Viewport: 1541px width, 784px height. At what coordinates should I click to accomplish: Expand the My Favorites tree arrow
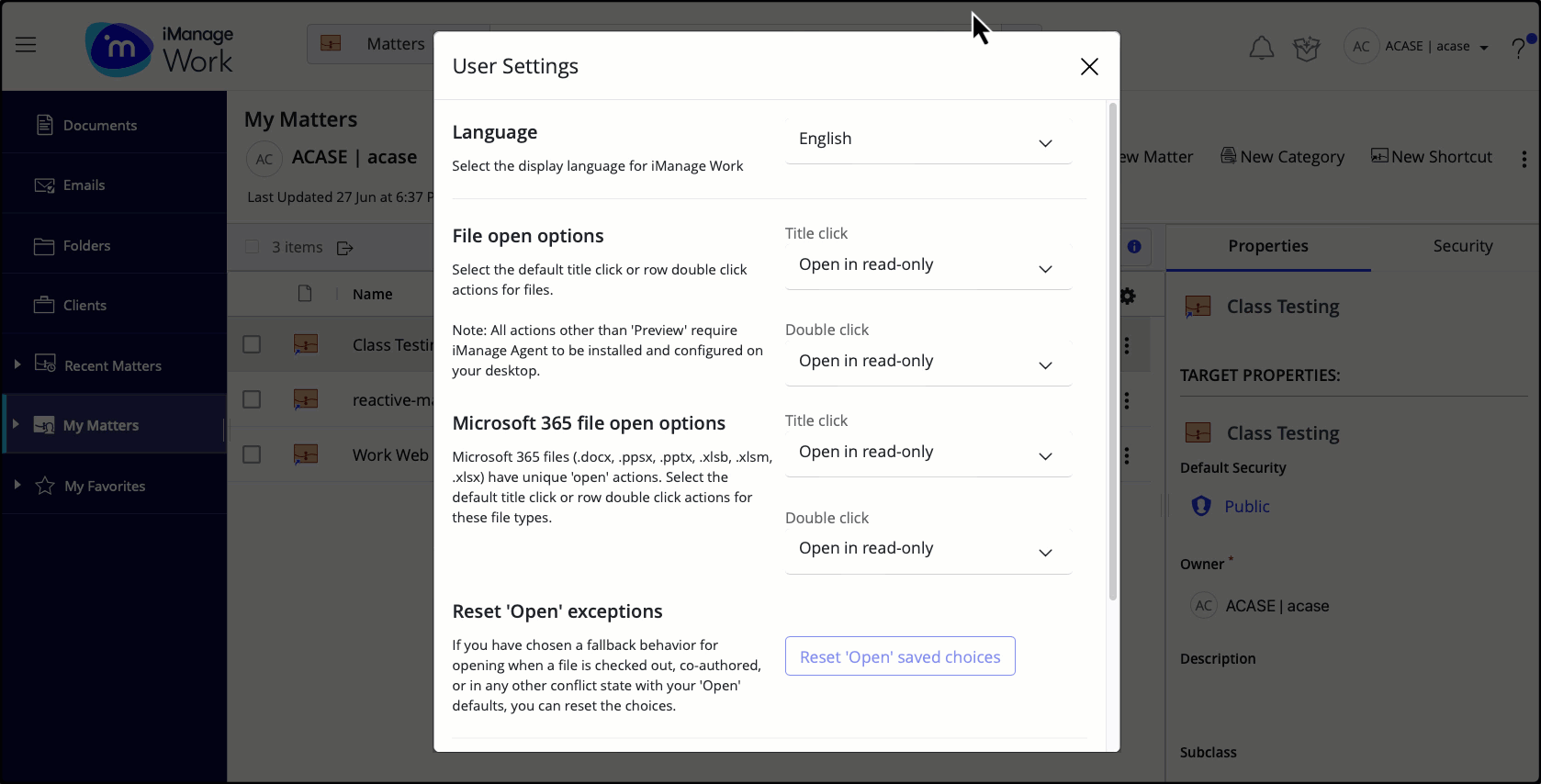point(17,485)
